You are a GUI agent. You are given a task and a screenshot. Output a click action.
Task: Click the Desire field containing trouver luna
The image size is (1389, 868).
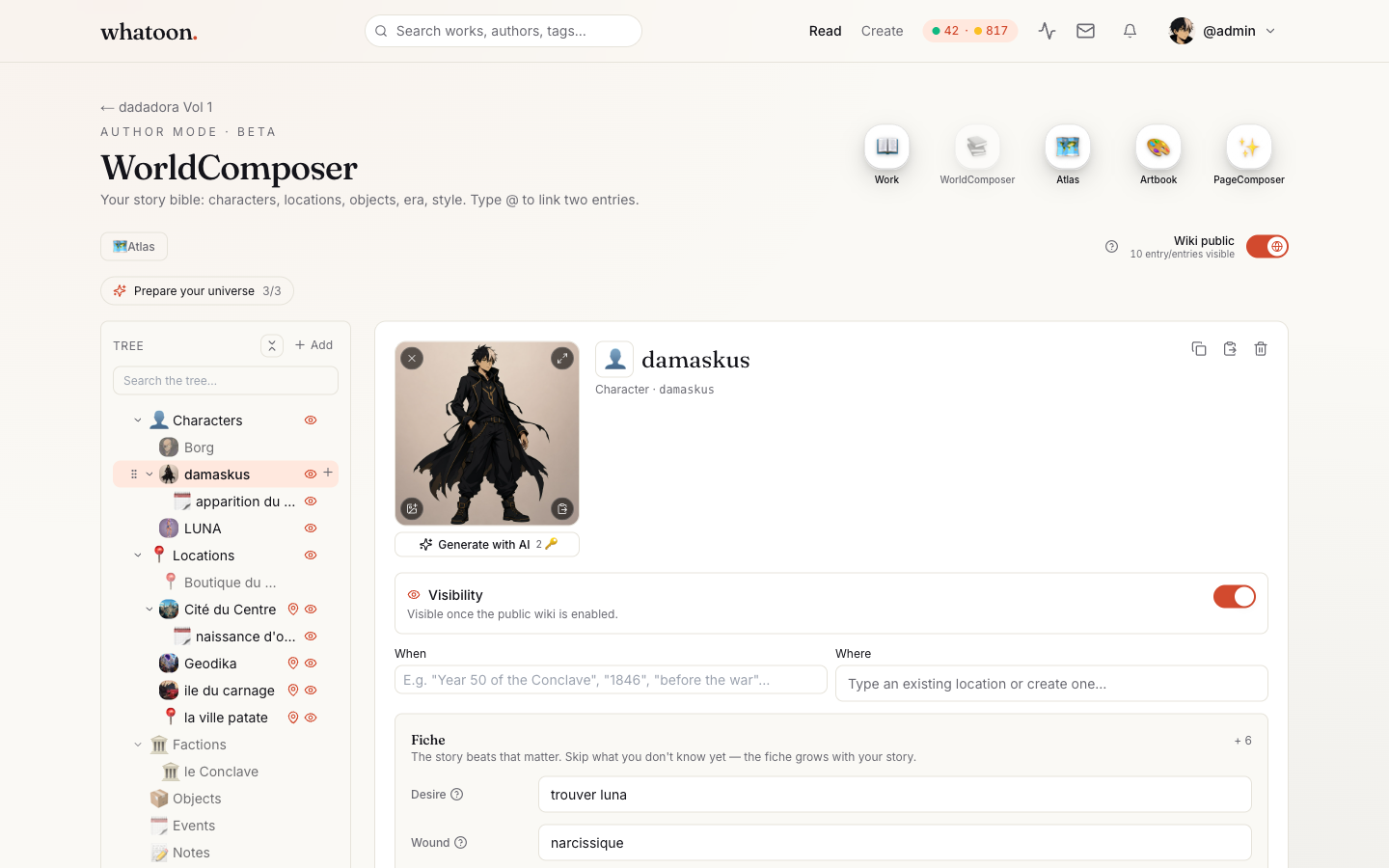pos(895,795)
